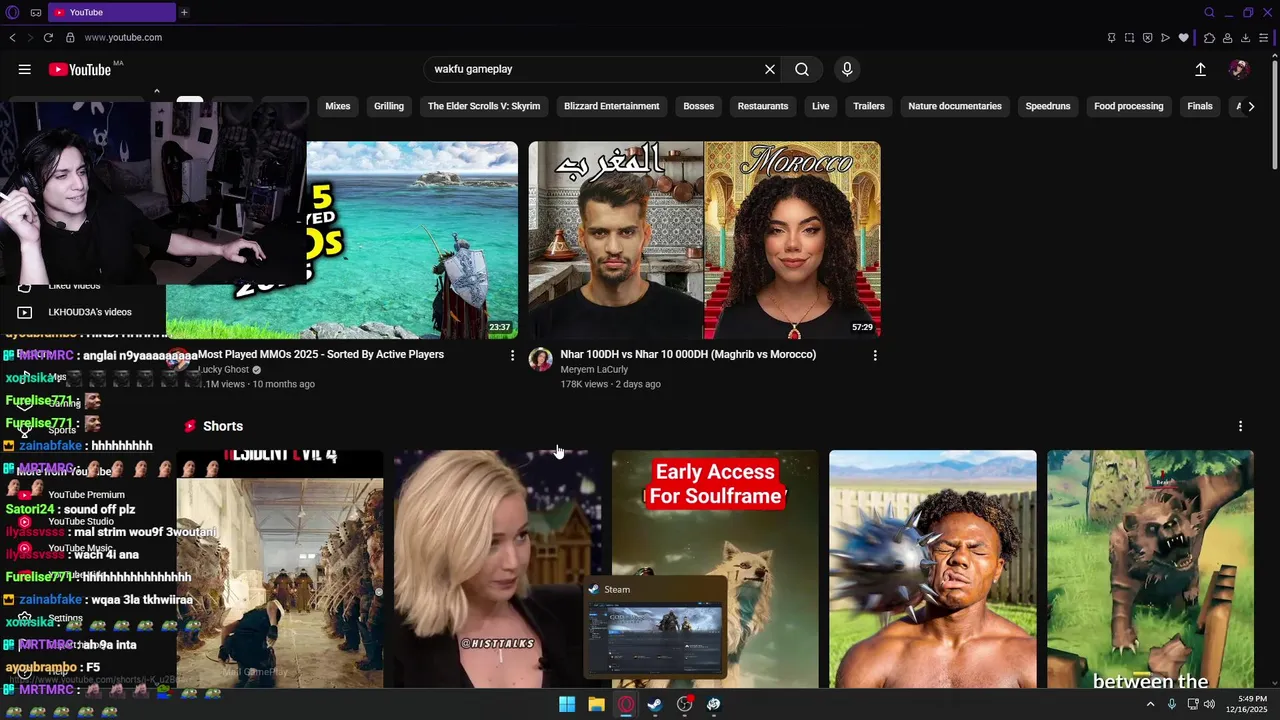This screenshot has height=720, width=1280.
Task: Select The Elder Scrolls V: Skyrim chip
Action: pyautogui.click(x=484, y=106)
